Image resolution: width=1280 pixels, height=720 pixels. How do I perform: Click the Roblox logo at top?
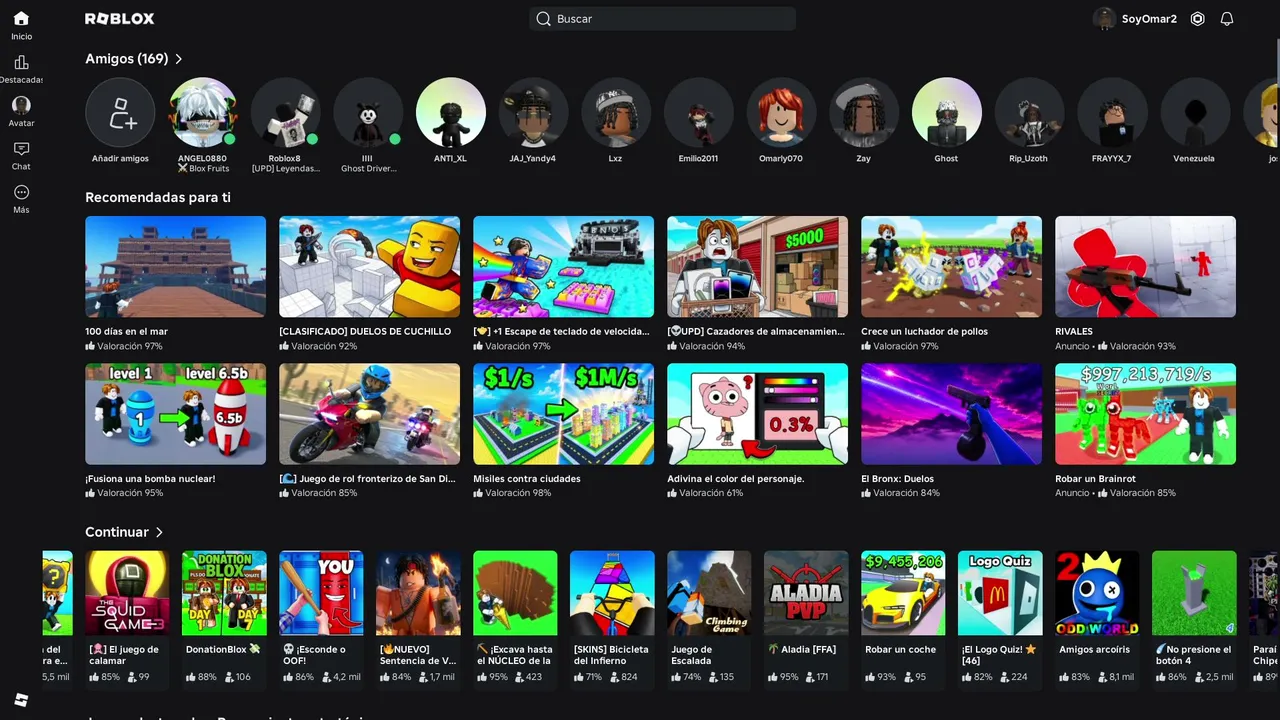(119, 19)
